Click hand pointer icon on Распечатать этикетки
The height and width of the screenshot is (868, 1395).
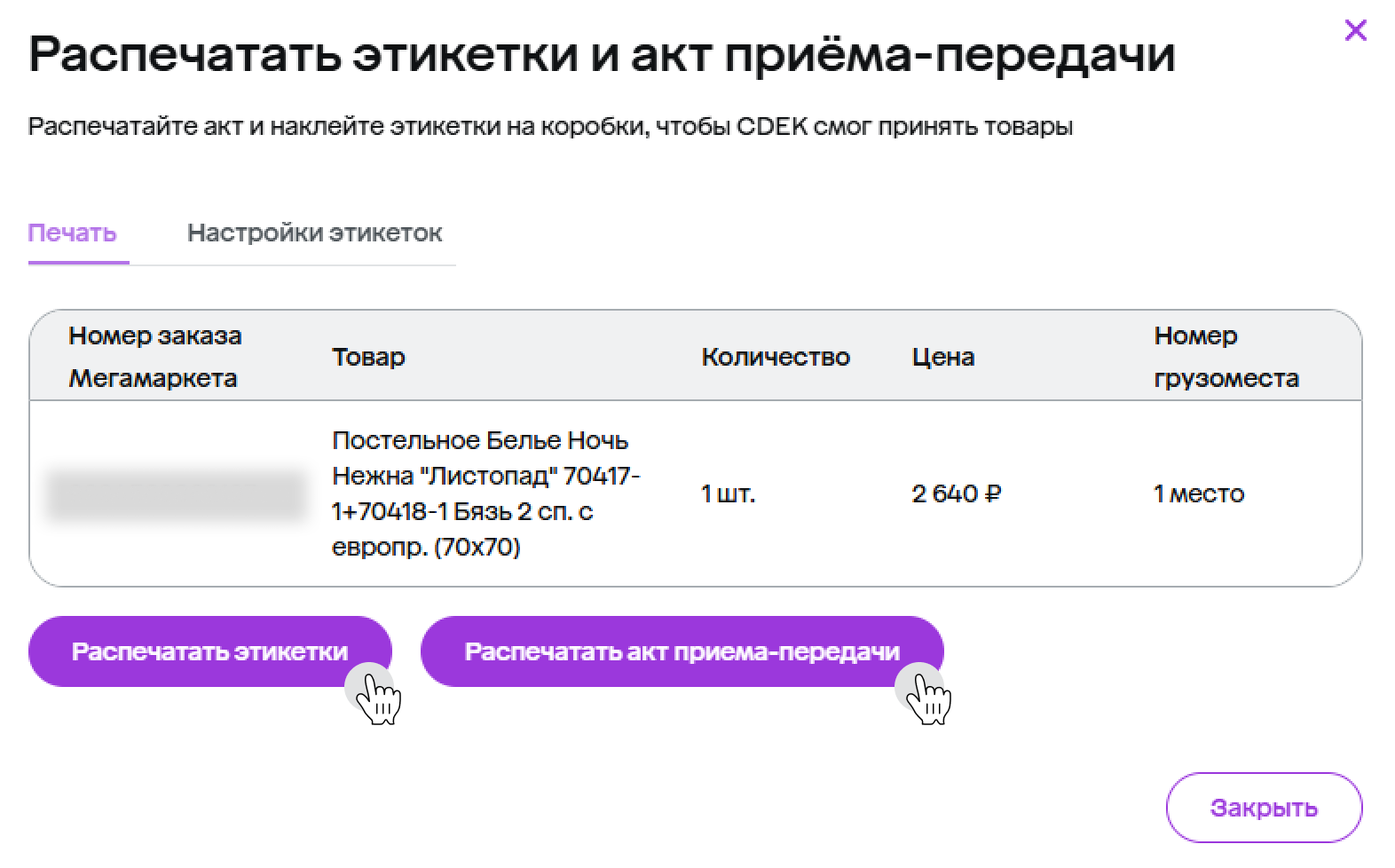[376, 696]
